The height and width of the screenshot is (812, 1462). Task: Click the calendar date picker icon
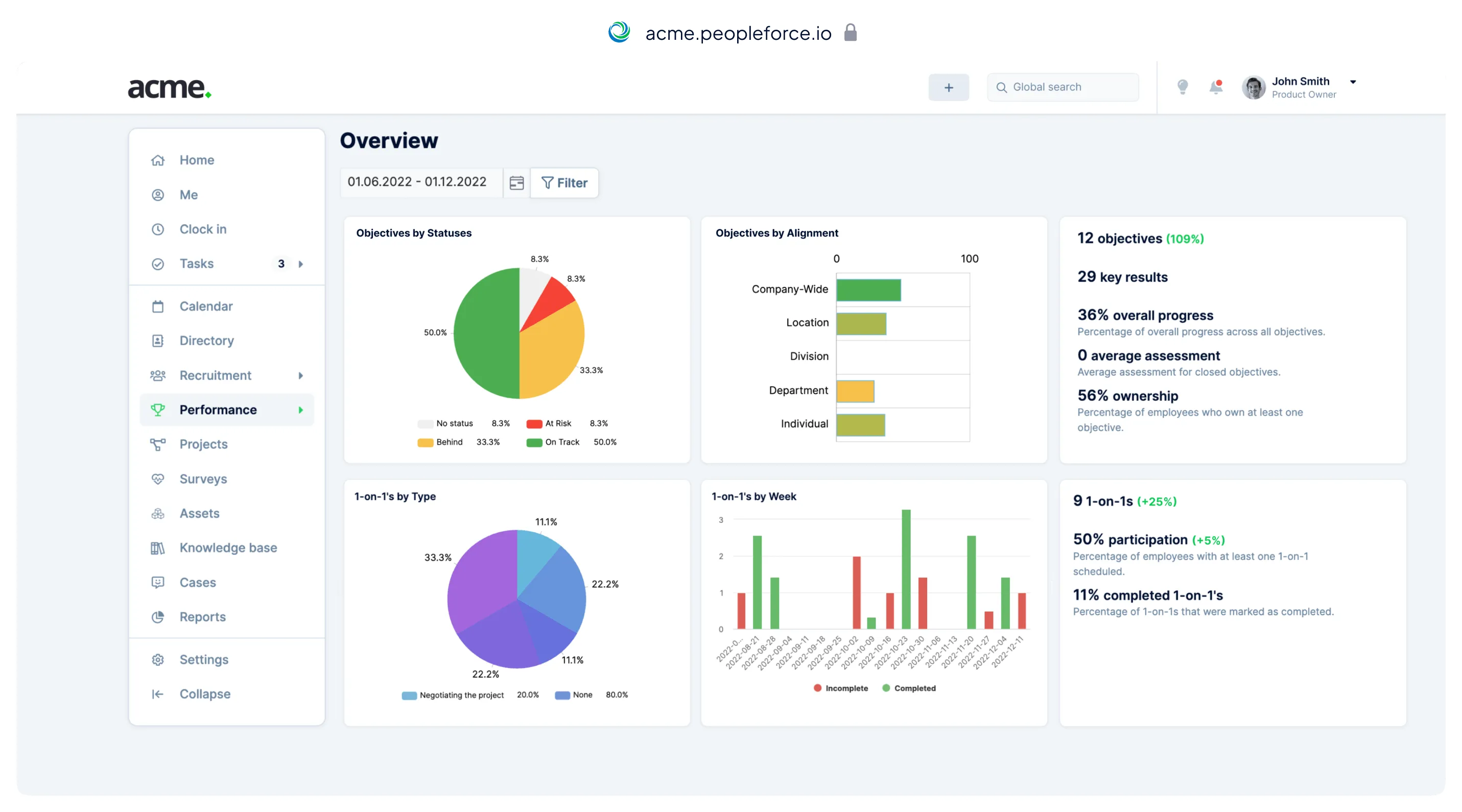pyautogui.click(x=516, y=183)
